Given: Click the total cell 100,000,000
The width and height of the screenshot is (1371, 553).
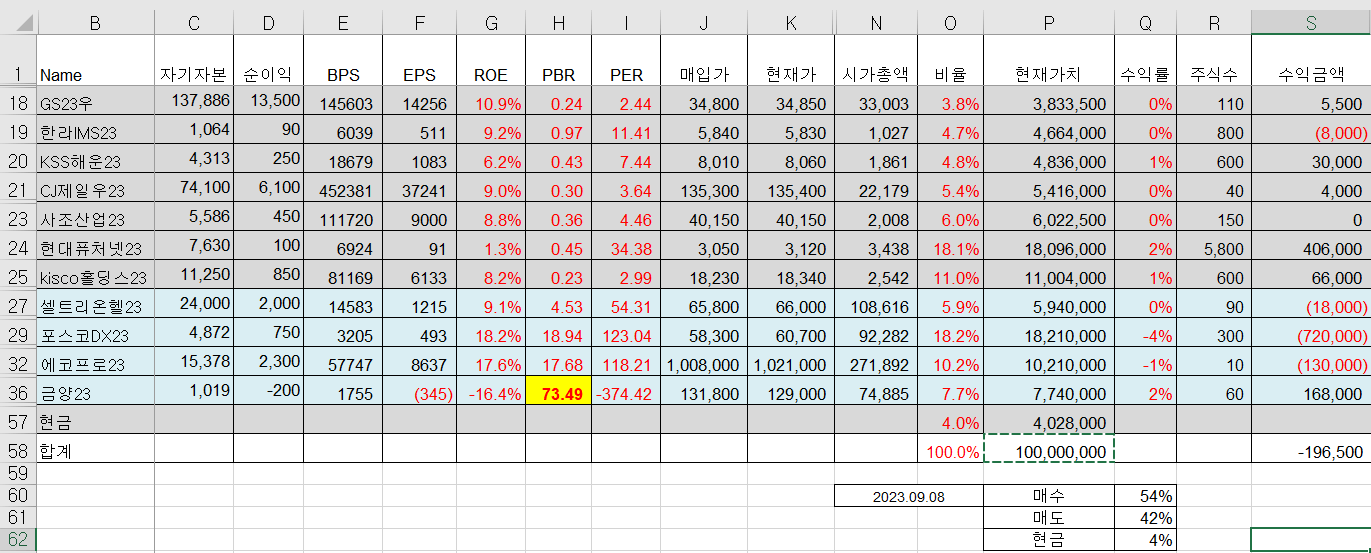Looking at the screenshot, I should [1049, 450].
